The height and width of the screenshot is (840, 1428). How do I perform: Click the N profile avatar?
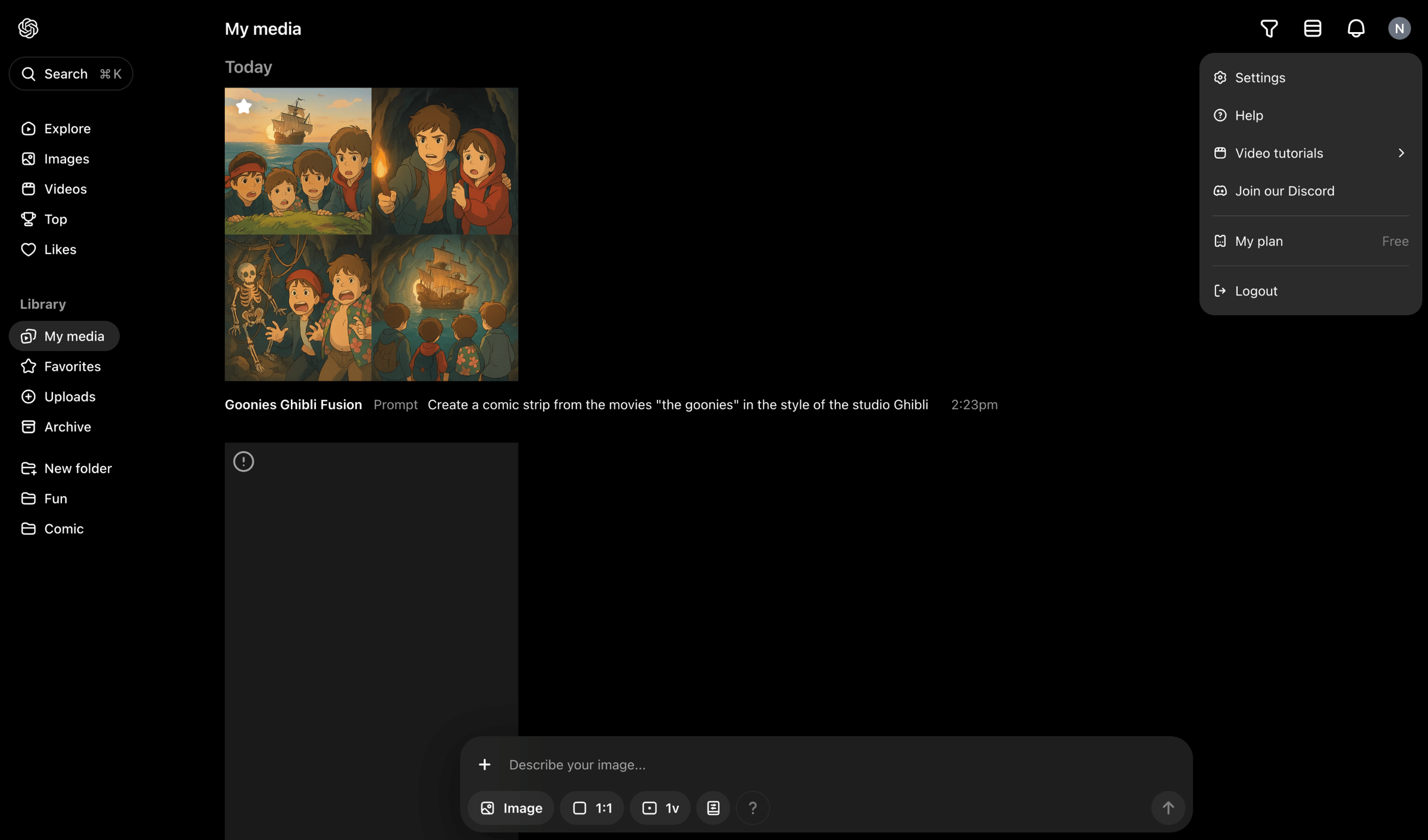click(x=1399, y=29)
